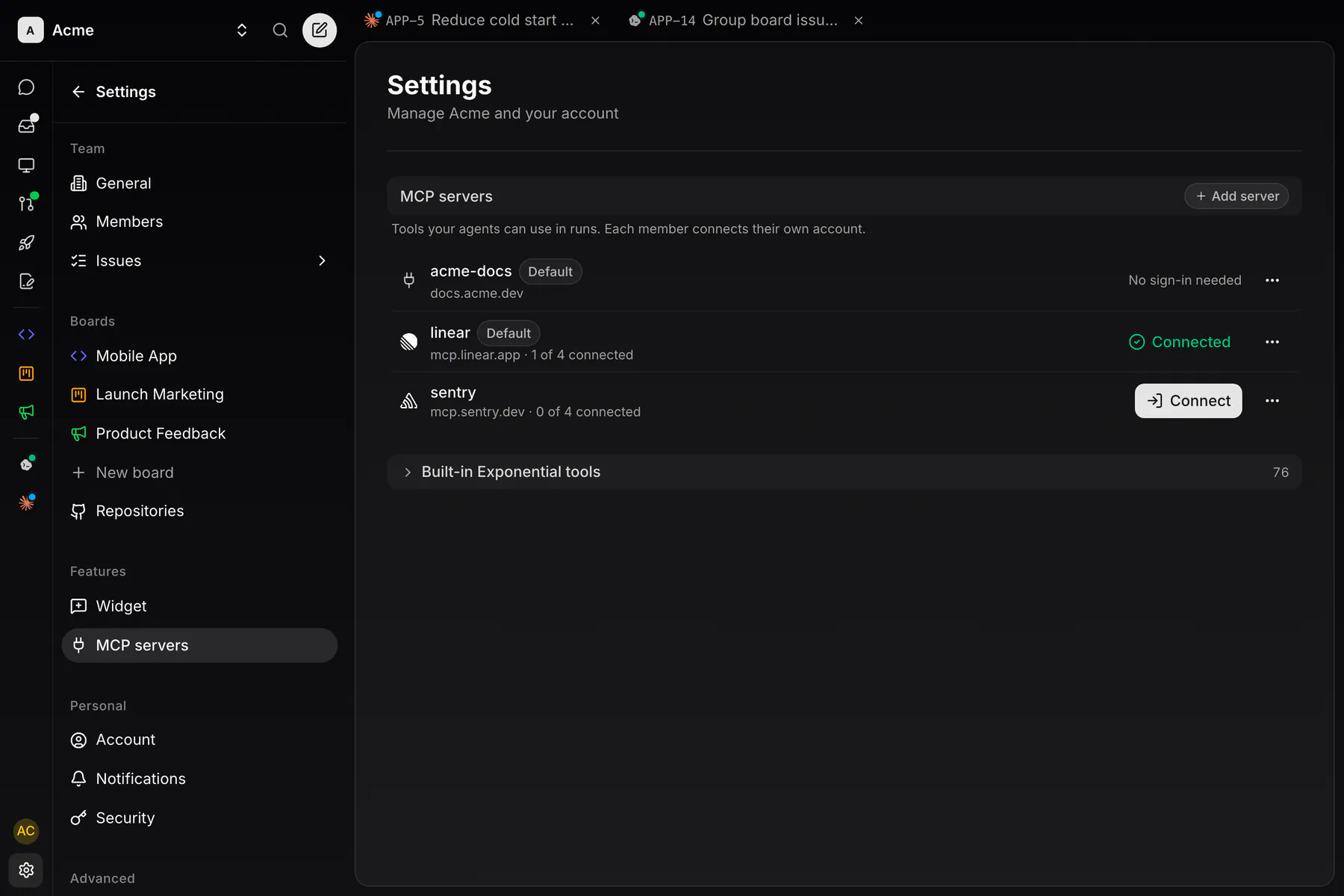Go back using the Settings arrow
Viewport: 1344px width, 896px height.
[x=78, y=92]
